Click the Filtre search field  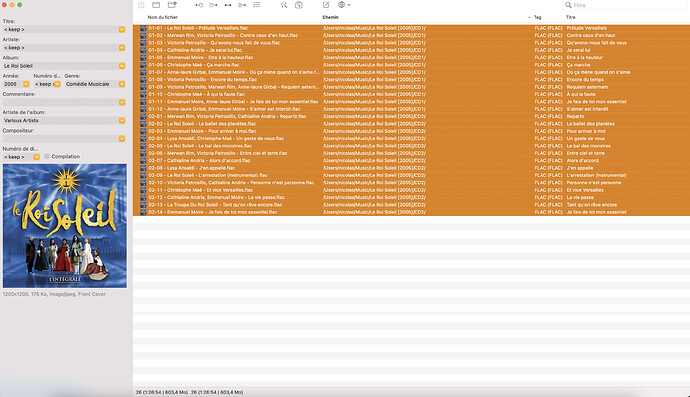(x=625, y=5)
